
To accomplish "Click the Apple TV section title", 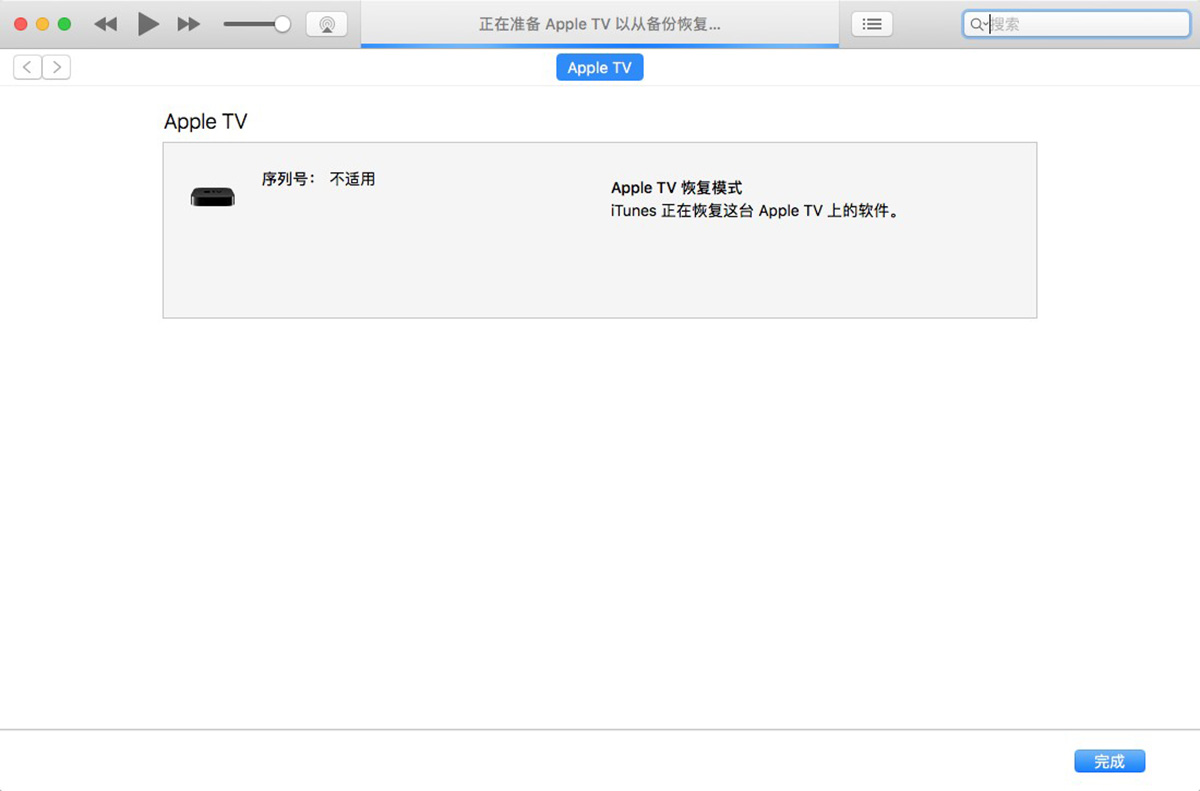I will (x=206, y=121).
